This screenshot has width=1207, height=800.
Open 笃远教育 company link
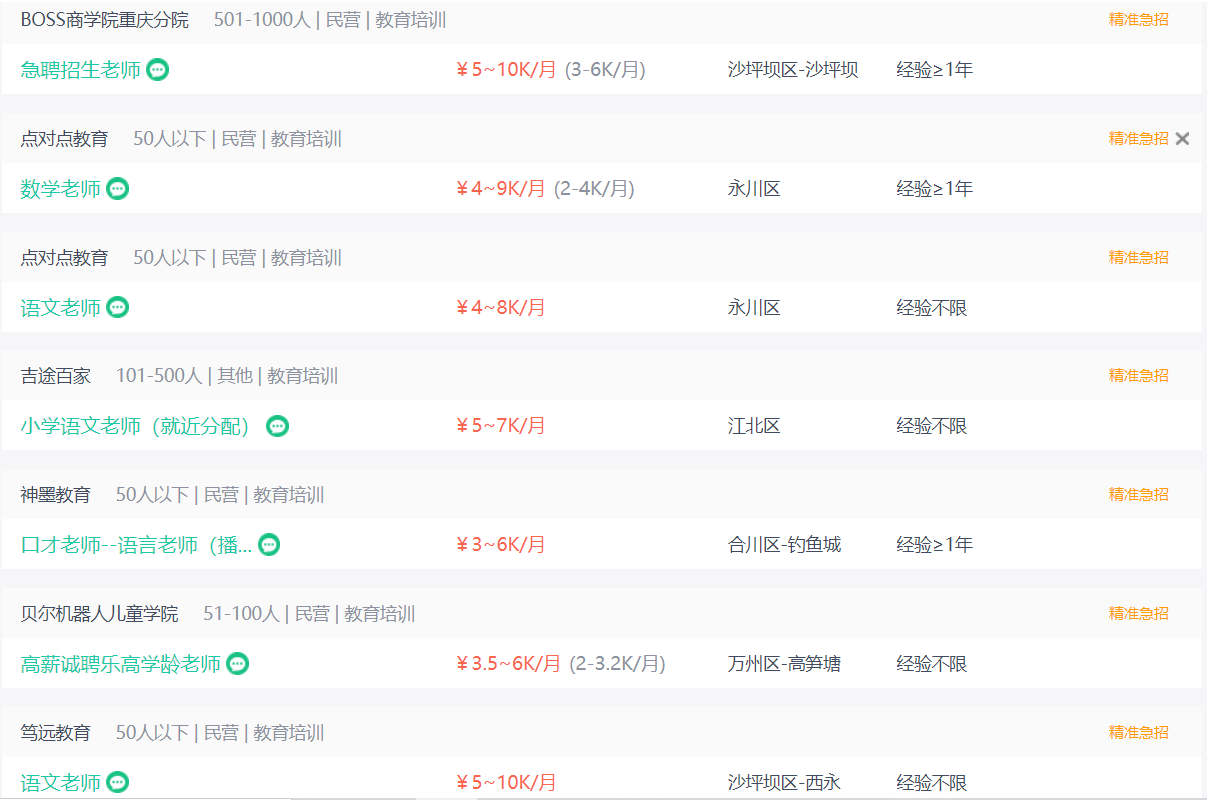56,733
